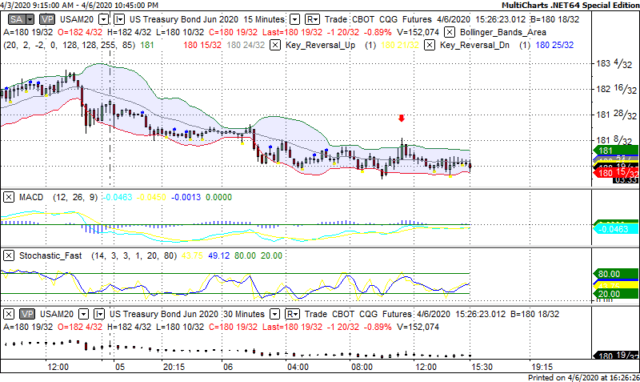Click the SA mode button in the top chart

(16, 19)
